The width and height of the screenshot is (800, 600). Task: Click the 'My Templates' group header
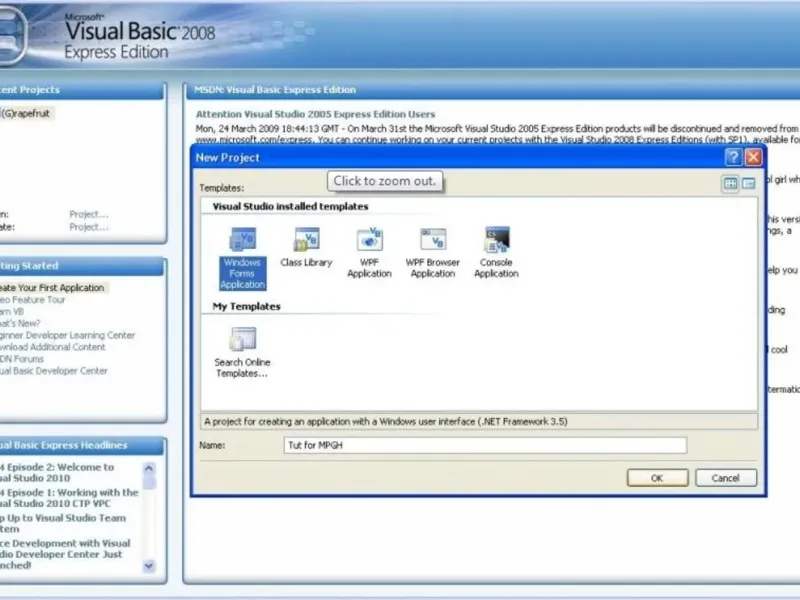[246, 307]
